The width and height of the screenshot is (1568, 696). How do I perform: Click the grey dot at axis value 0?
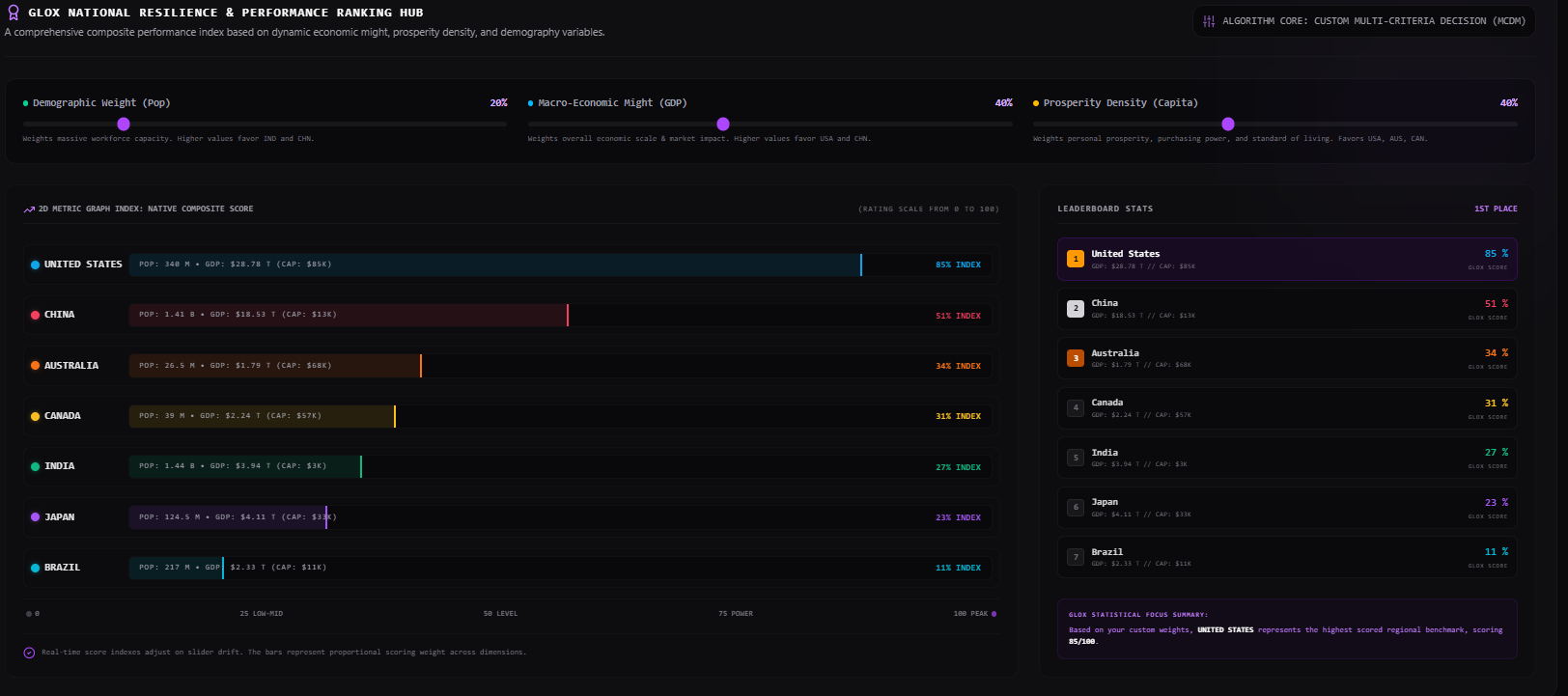tap(29, 614)
